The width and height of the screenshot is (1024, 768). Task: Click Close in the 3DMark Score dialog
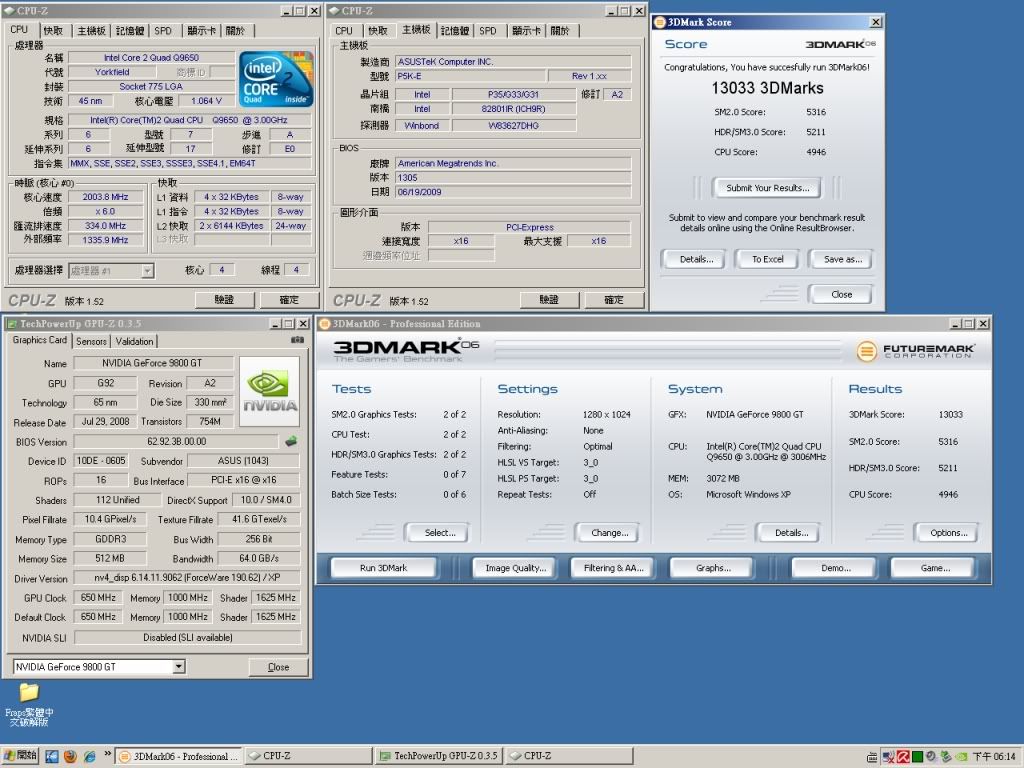(x=841, y=295)
